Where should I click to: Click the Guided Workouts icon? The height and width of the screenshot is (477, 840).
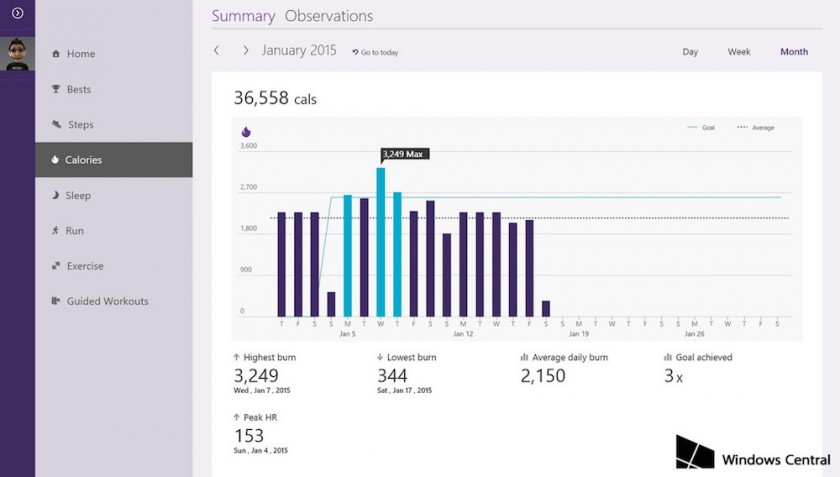click(56, 301)
